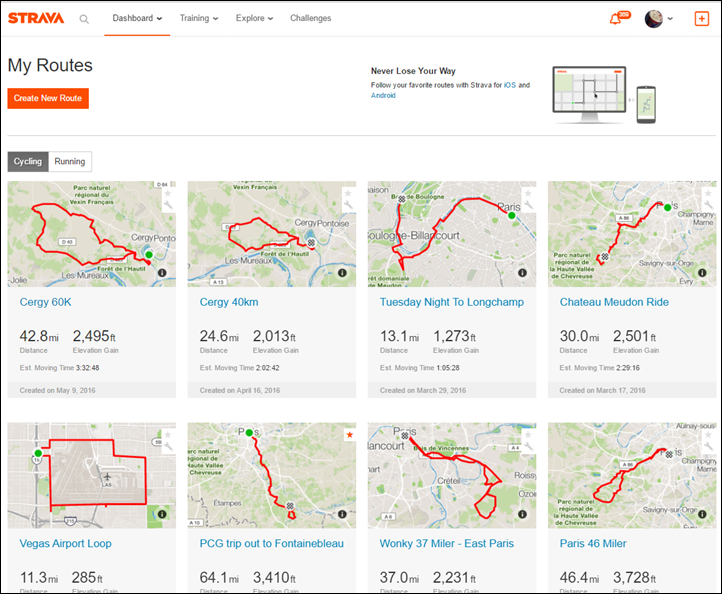Viewport: 722px width, 594px height.
Task: Click info icon on Chateau Meudon Ride map
Action: [702, 273]
